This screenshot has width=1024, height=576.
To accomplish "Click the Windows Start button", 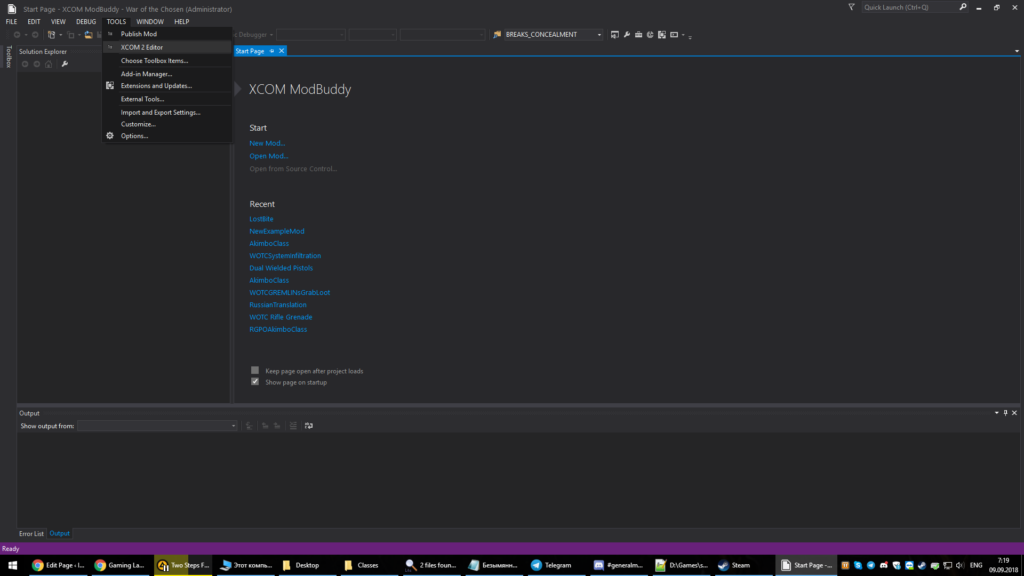I will 12,565.
